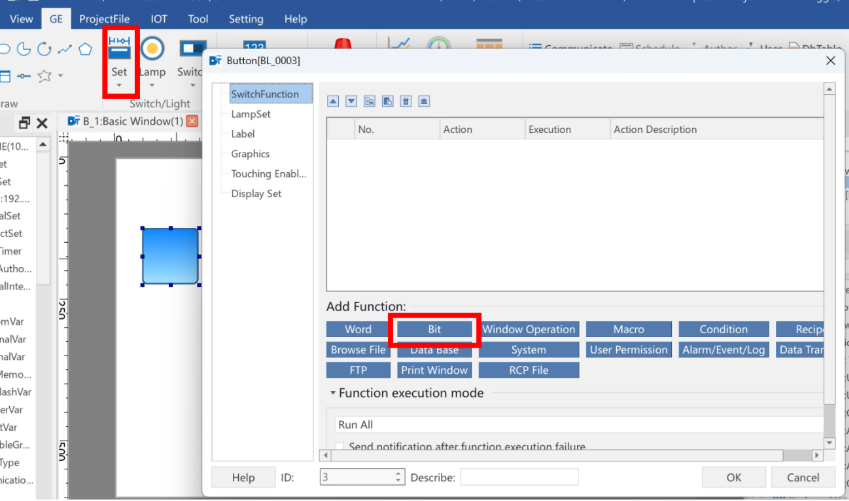849x501 pixels.
Task: Select Touching Enable in the dialog tree
Action: coord(269,174)
